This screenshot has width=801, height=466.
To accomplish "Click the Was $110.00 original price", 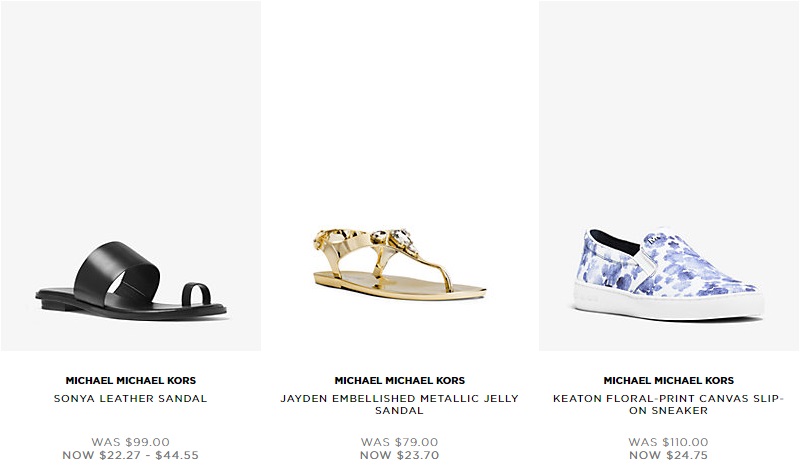I will [x=668, y=442].
